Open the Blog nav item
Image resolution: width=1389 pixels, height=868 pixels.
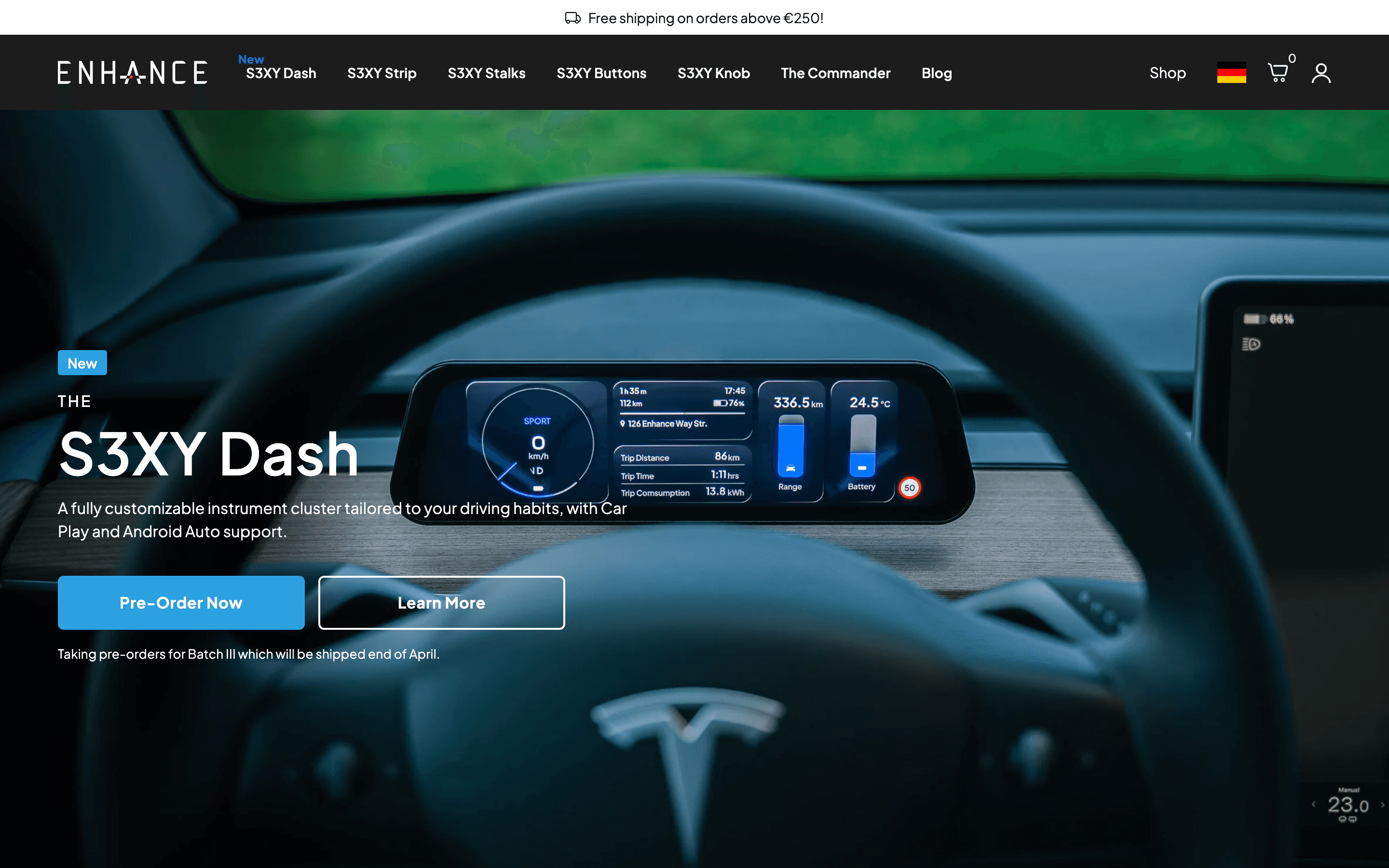pyautogui.click(x=936, y=73)
